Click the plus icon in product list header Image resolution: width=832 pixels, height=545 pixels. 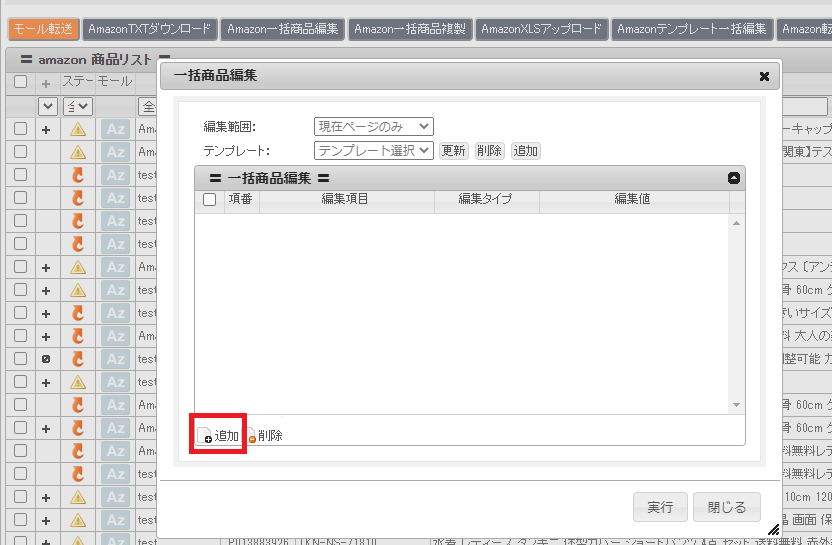[46, 83]
